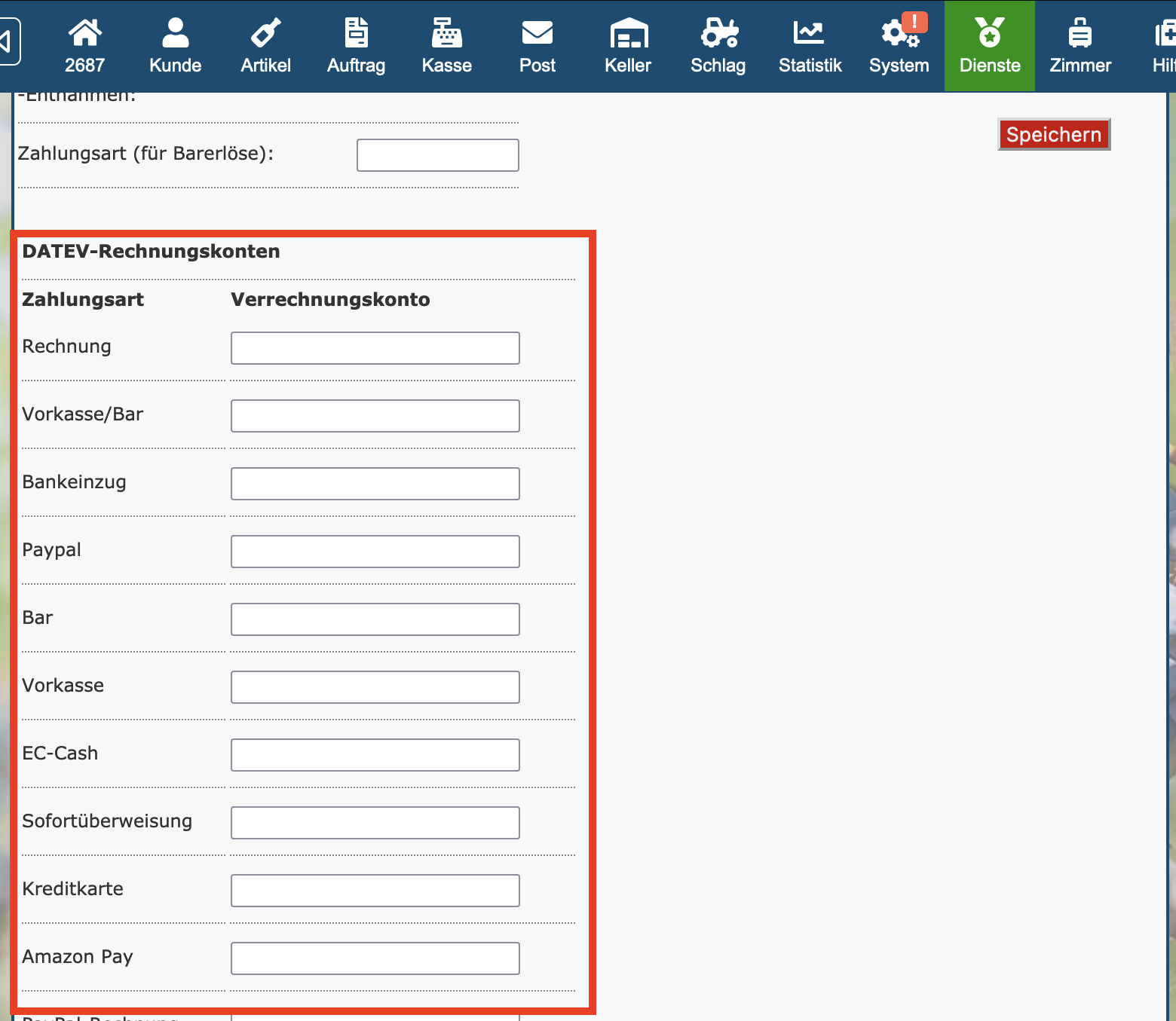1176x1021 pixels.
Task: Select the Schlag tractor icon
Action: (x=718, y=46)
